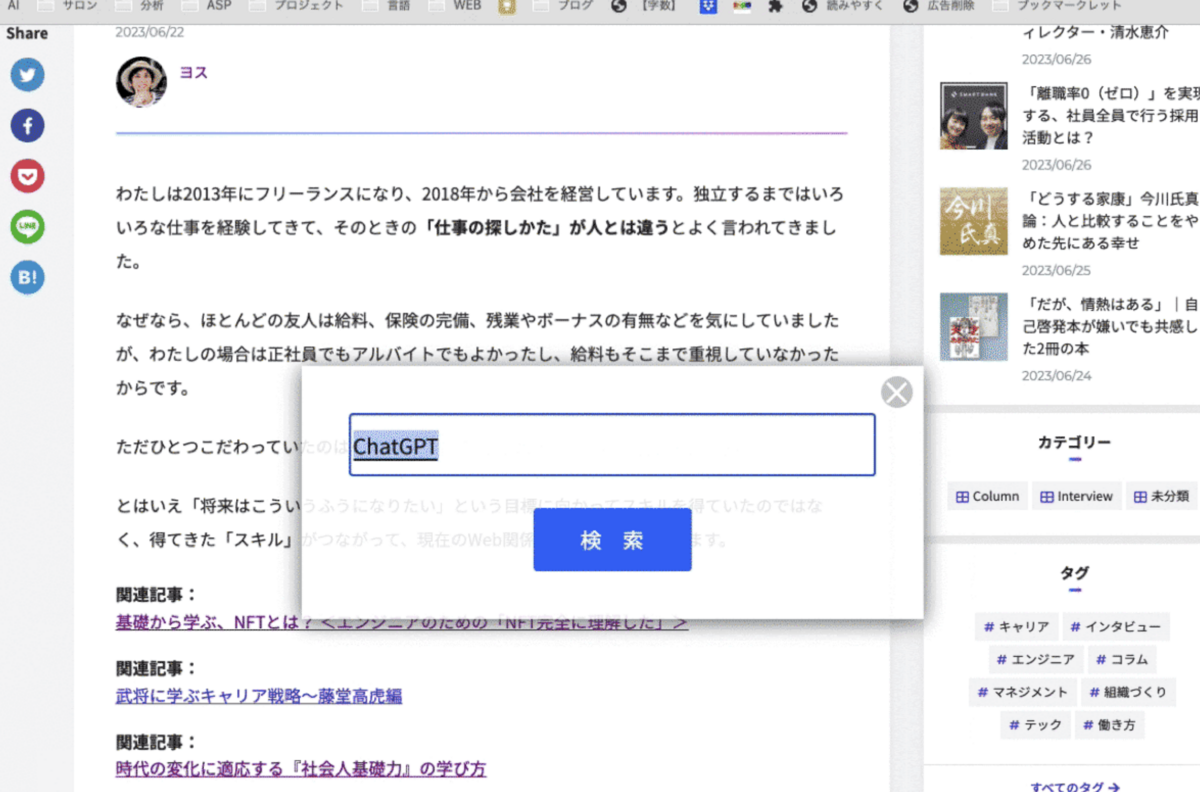Click the article date 2023/06/22
This screenshot has width=1200, height=792.
pyautogui.click(x=150, y=32)
